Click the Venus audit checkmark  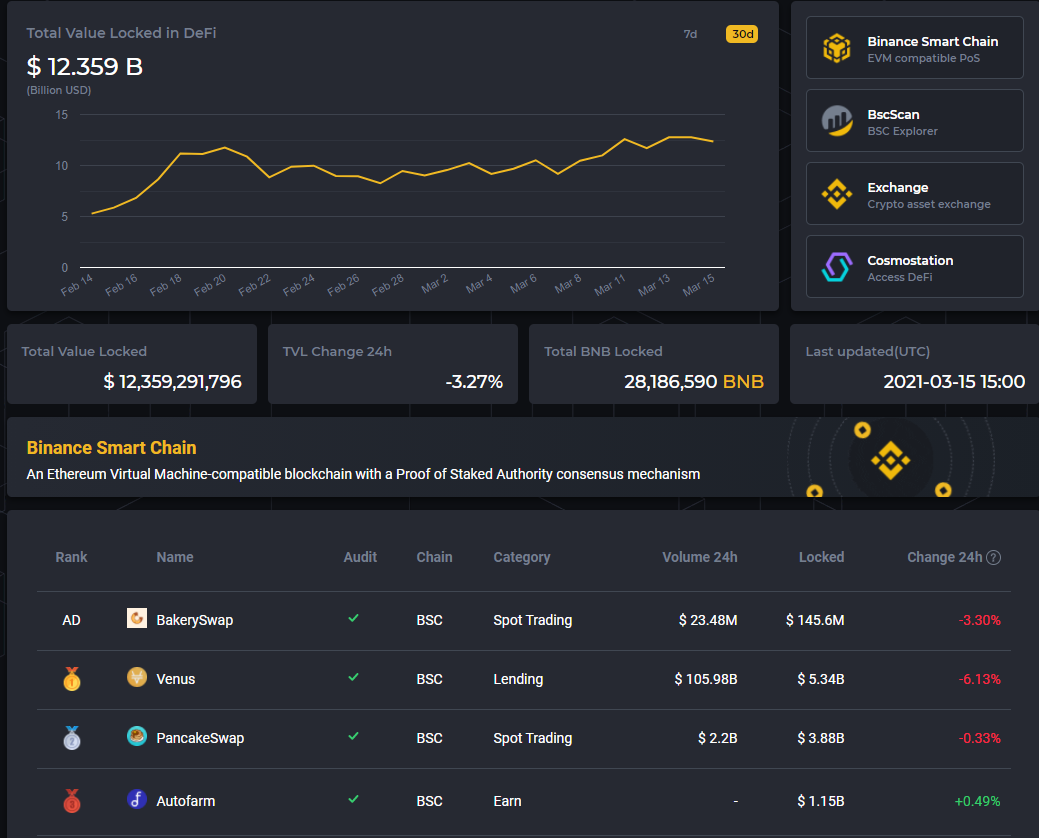353,677
